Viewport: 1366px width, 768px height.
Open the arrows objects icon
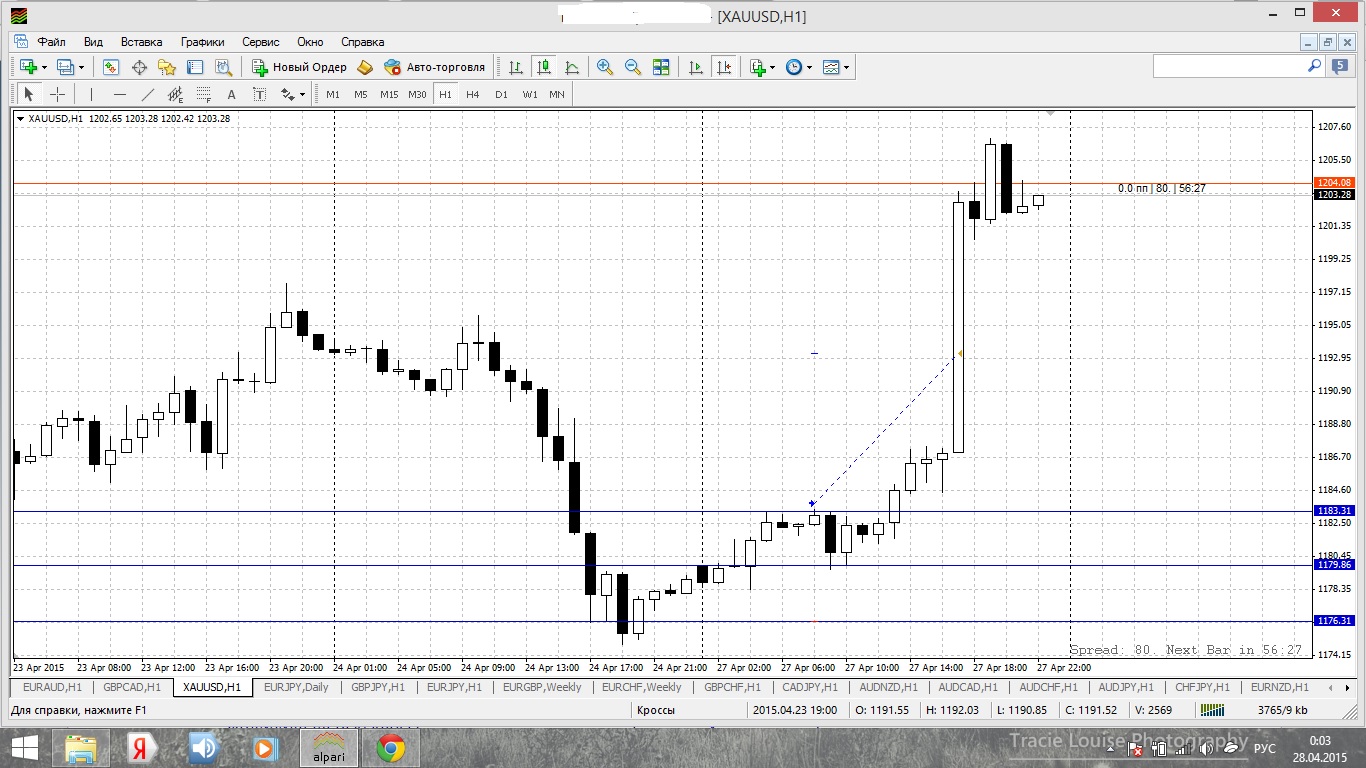288,94
